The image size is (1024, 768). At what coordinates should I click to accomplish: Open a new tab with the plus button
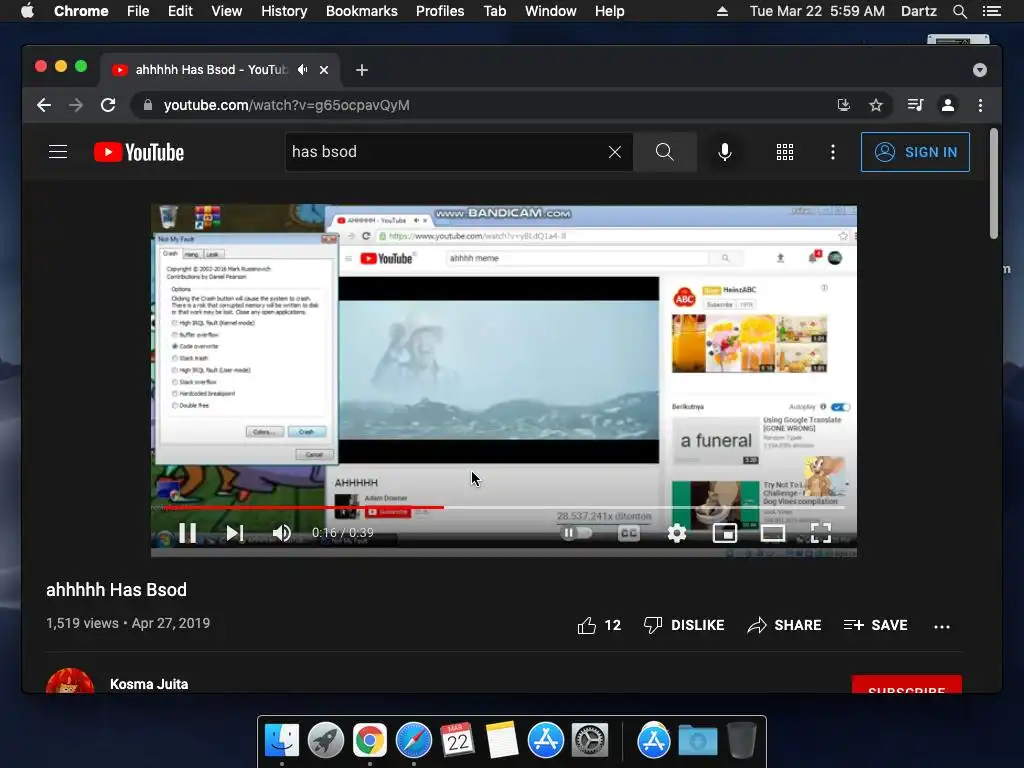tap(362, 70)
